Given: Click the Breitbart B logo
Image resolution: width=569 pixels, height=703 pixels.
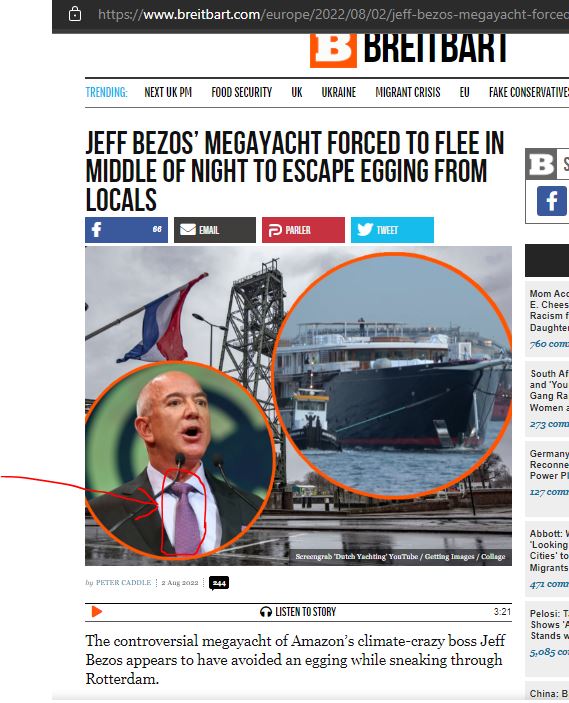Looking at the screenshot, I should tap(333, 49).
